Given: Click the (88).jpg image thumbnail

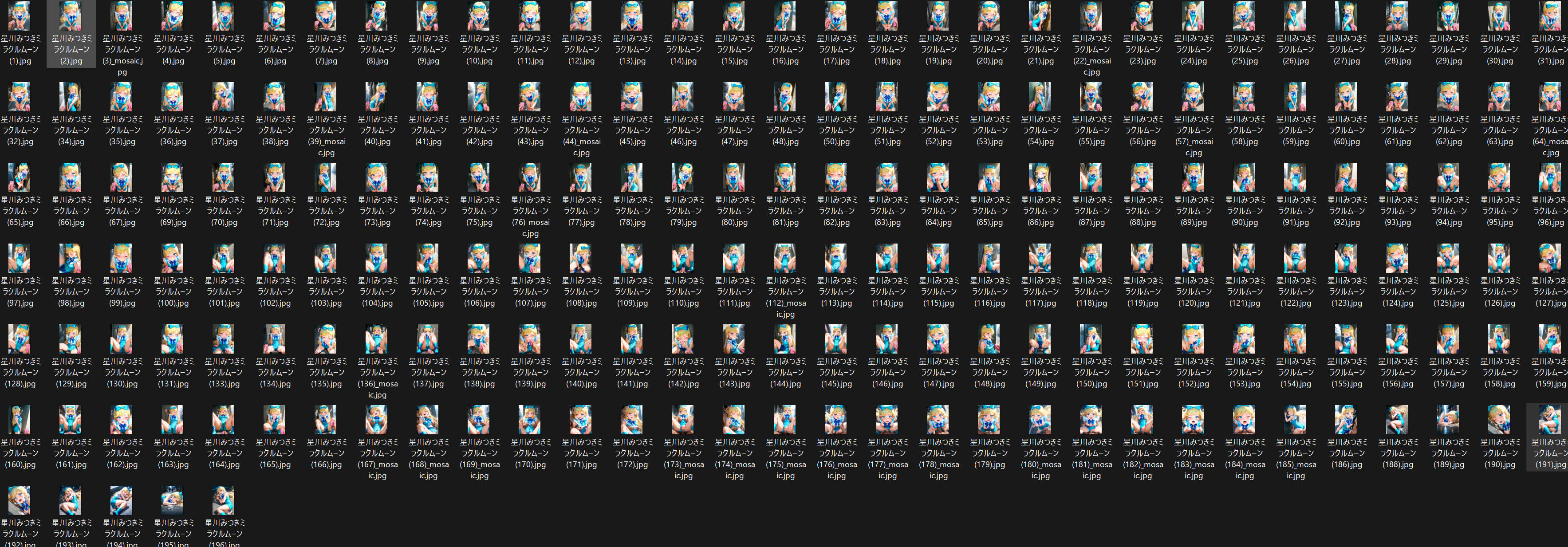Looking at the screenshot, I should click(x=1143, y=177).
